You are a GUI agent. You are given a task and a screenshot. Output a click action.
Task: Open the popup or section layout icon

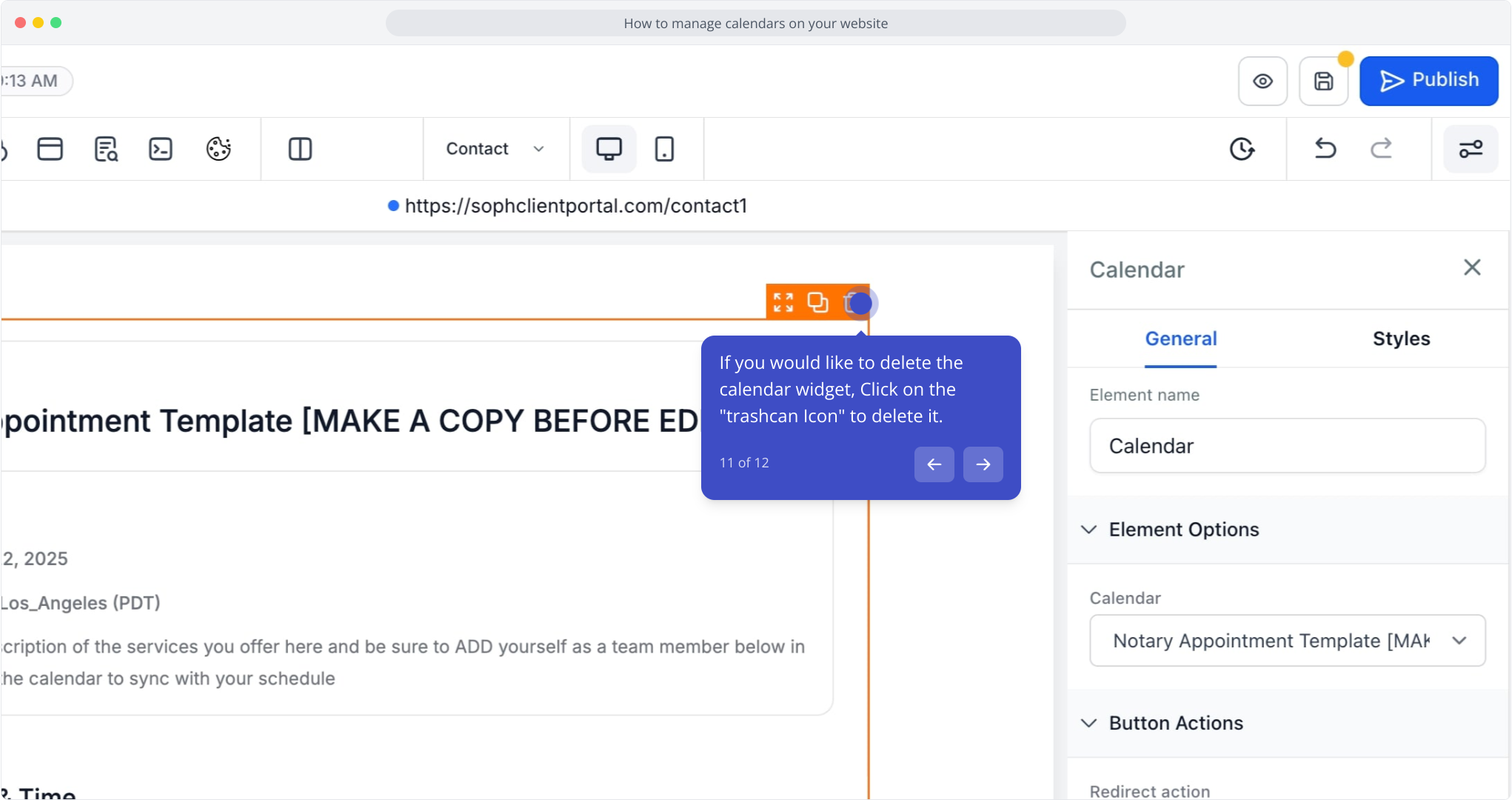(x=50, y=149)
